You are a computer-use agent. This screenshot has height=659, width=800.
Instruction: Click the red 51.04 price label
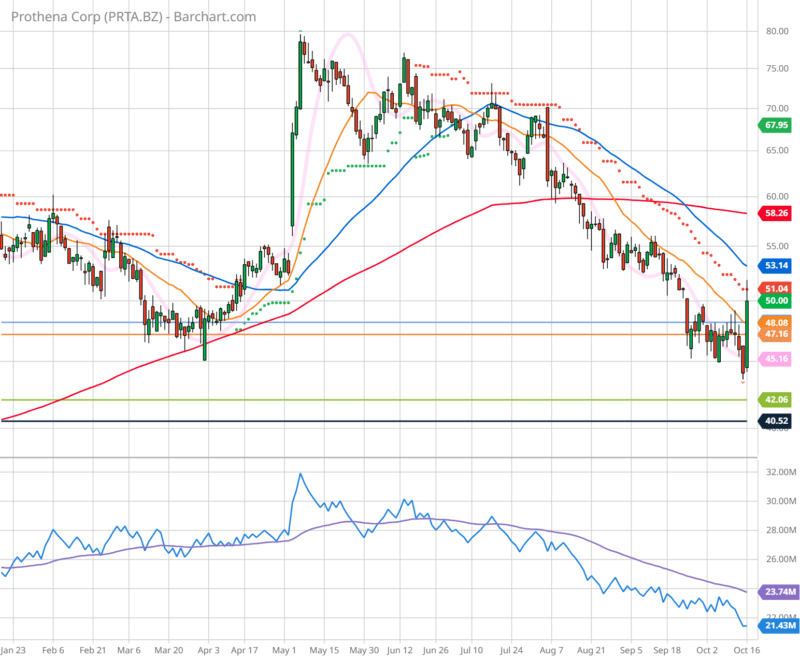[x=775, y=289]
